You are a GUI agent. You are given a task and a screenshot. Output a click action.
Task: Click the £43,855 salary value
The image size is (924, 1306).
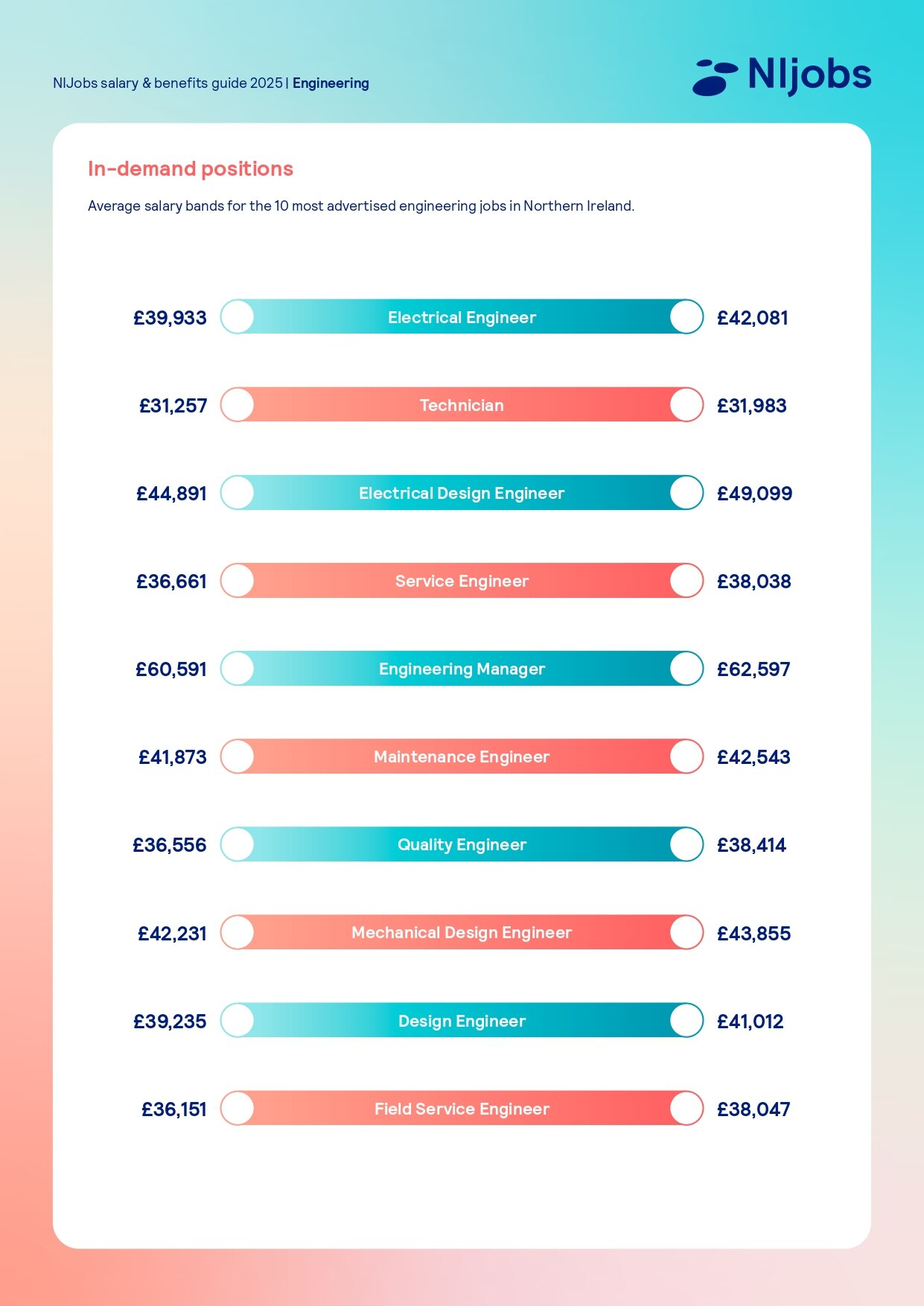[x=753, y=934]
